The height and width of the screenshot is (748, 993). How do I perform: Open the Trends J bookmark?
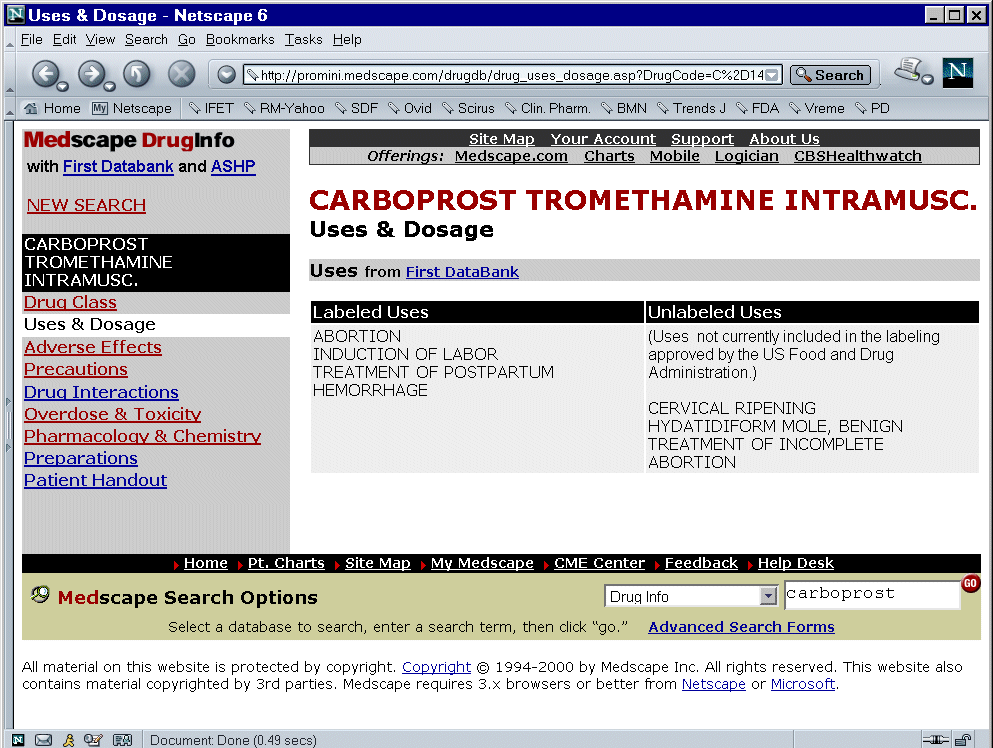click(692, 108)
